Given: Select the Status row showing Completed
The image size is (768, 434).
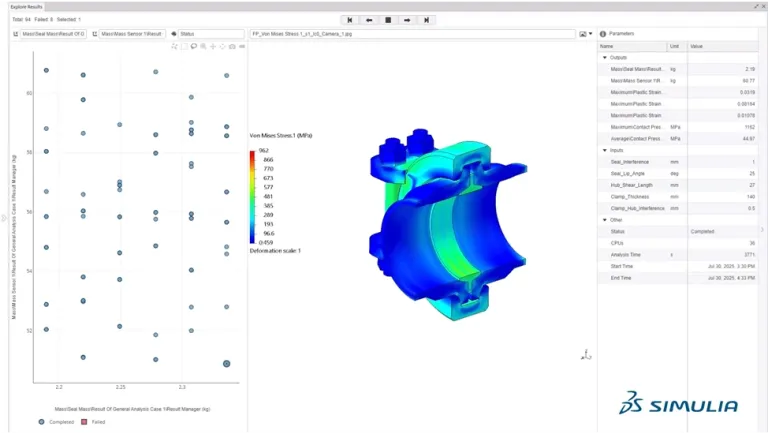Looking at the screenshot, I should click(678, 231).
